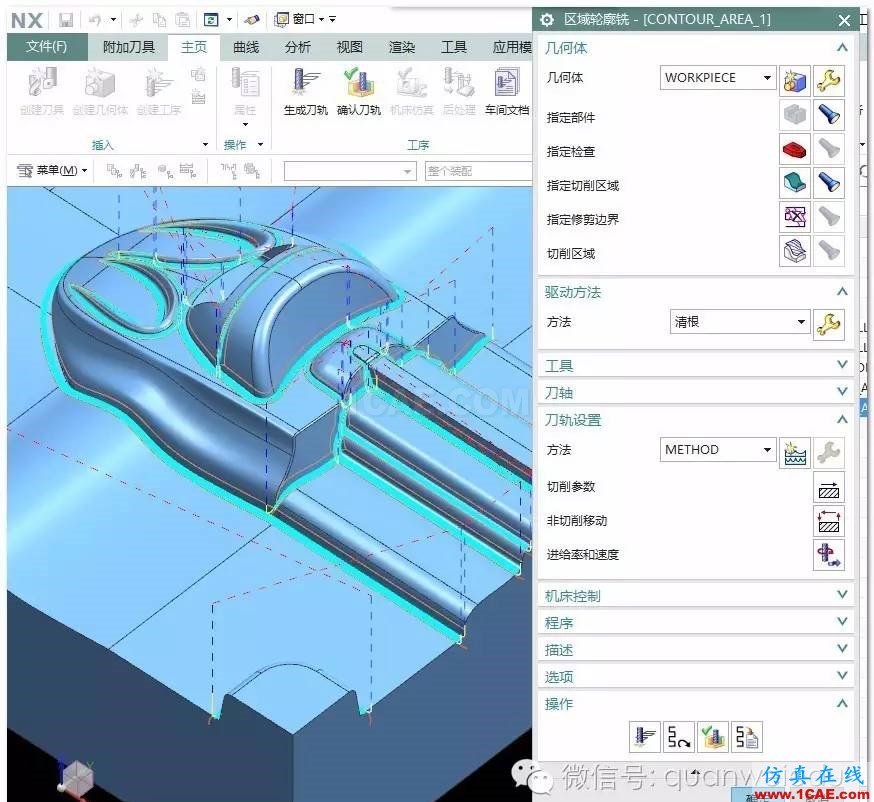Image resolution: width=874 pixels, height=802 pixels.
Task: Close the CONTOUR_AREA_1 dialog
Action: click(844, 21)
